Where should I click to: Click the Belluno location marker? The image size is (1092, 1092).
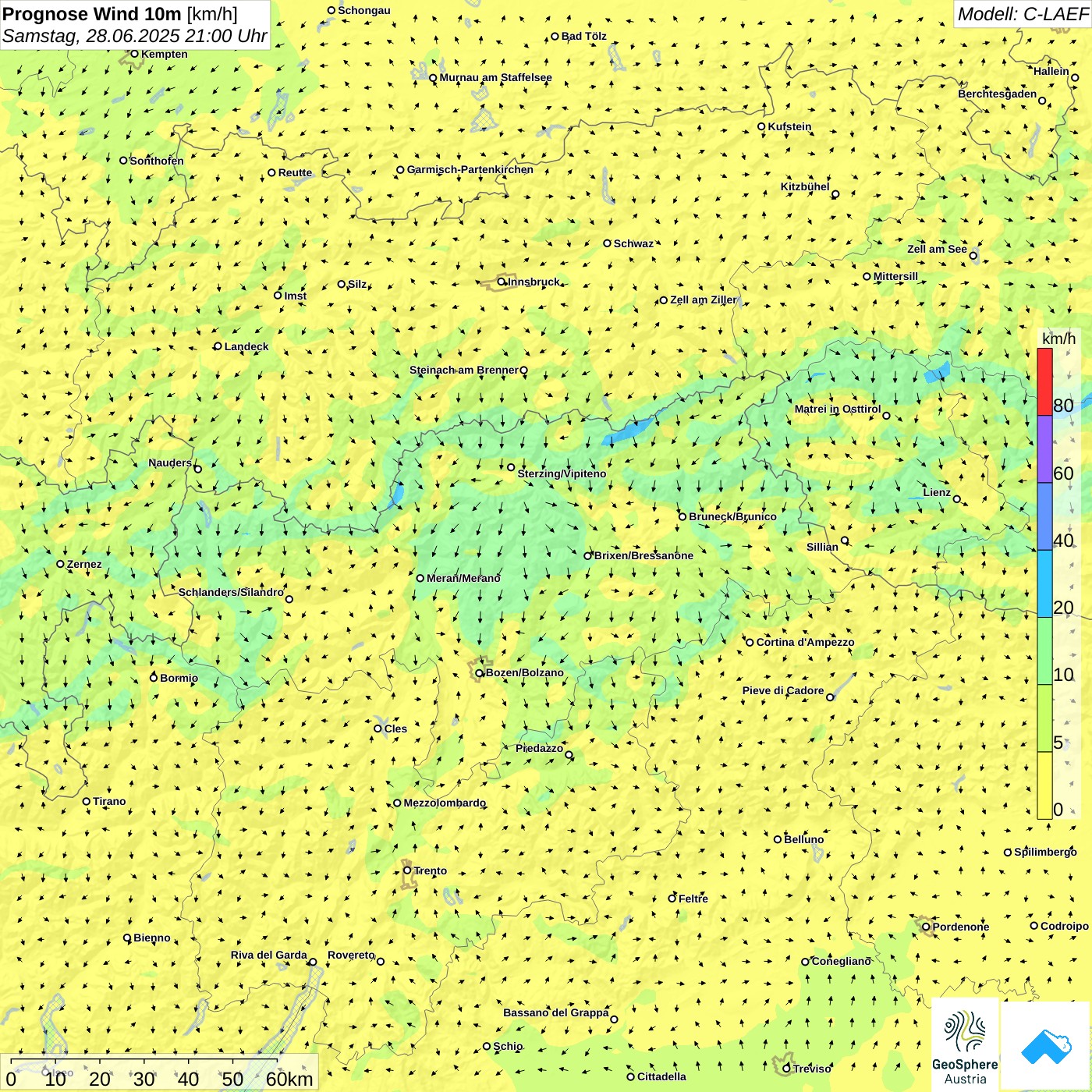(x=777, y=839)
